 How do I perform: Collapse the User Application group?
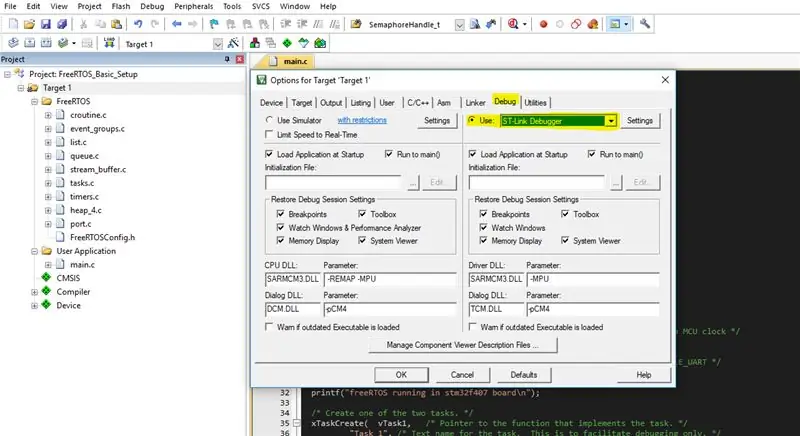34,251
